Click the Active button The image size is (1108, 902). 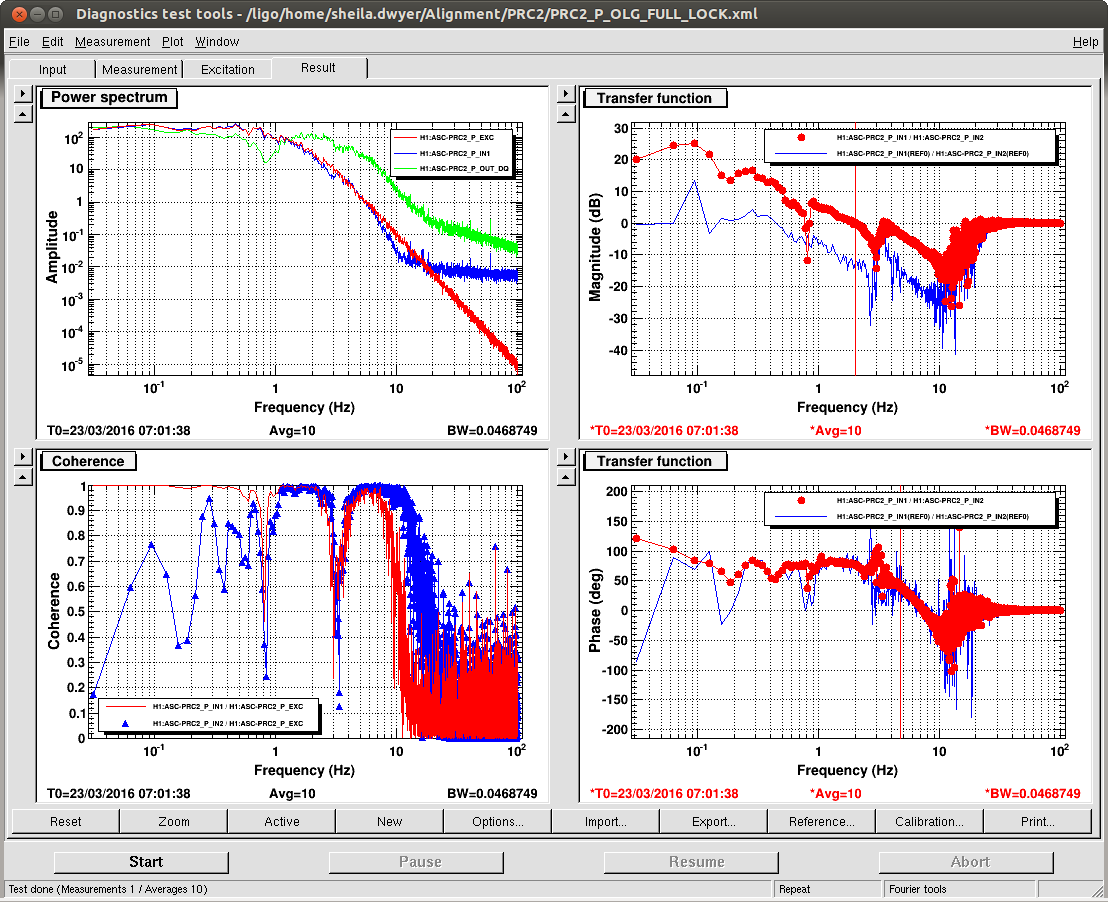[x=282, y=821]
